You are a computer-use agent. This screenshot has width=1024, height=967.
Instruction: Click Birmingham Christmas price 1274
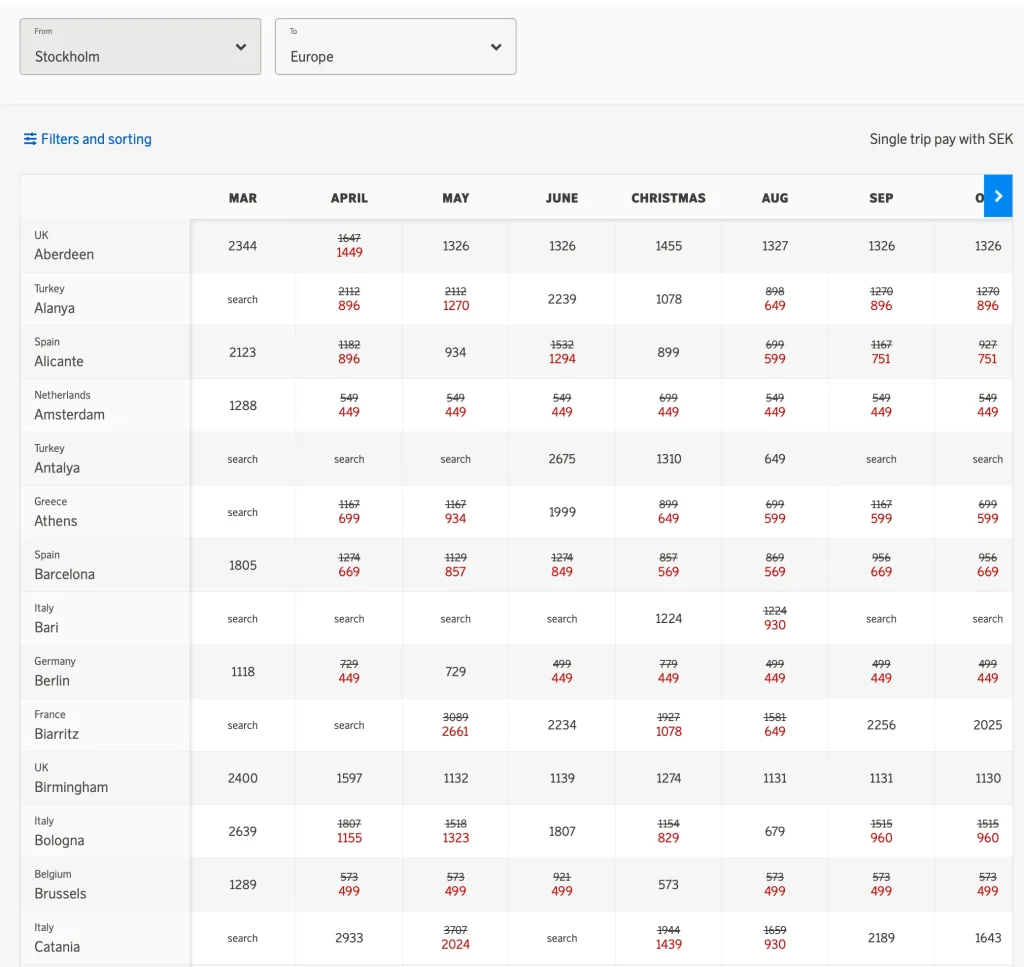coord(669,778)
